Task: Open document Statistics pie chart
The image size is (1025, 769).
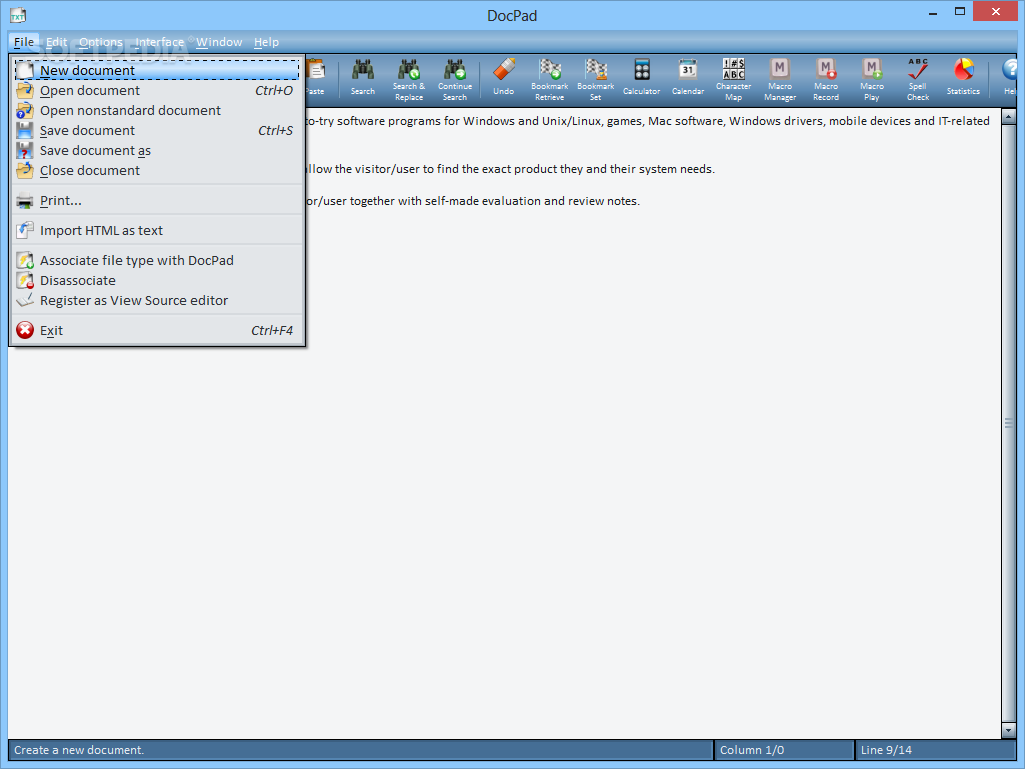Action: point(963,78)
